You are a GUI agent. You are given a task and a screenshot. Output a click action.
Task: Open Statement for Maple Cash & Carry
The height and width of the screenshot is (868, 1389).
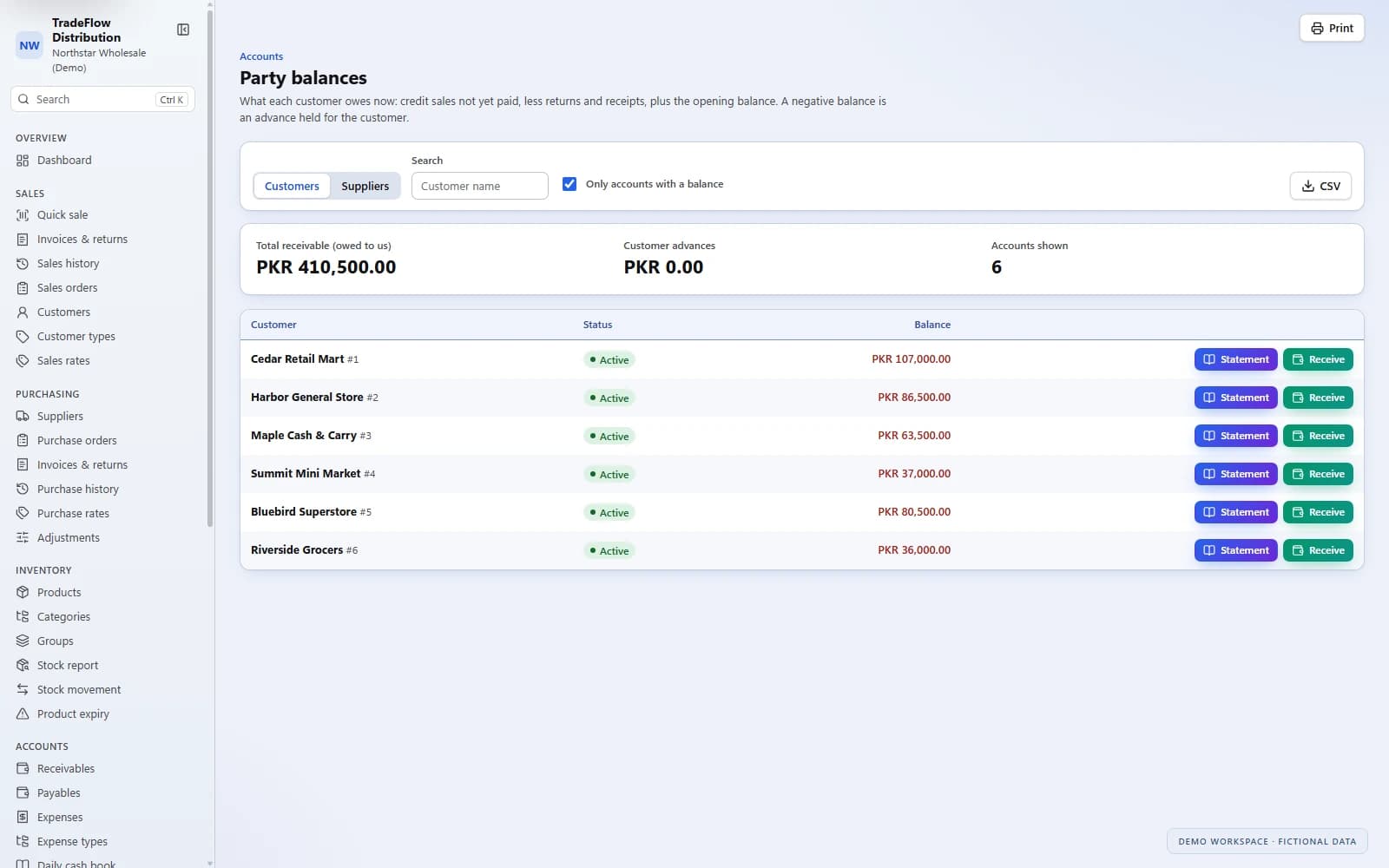pos(1235,436)
